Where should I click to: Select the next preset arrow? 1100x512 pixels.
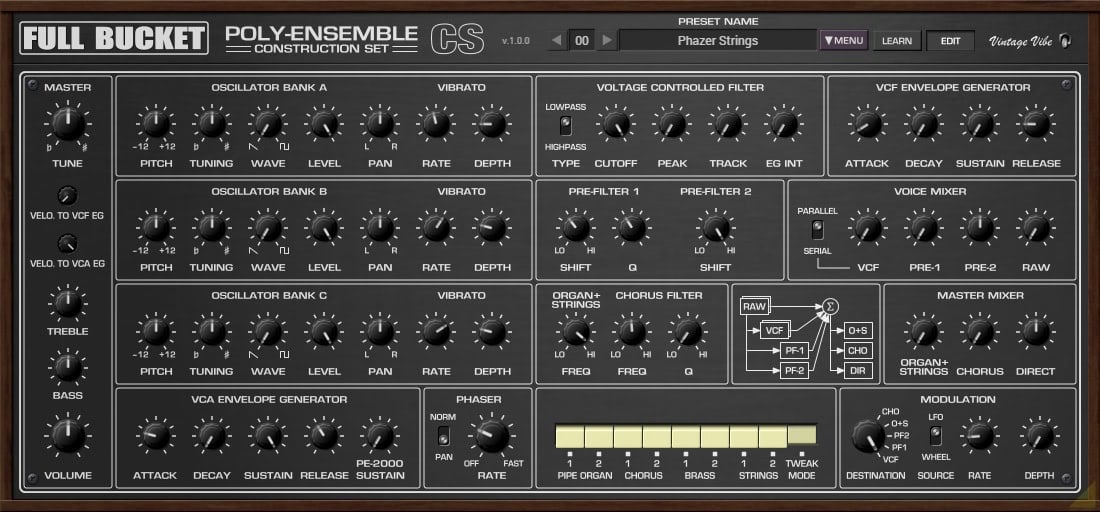[607, 41]
